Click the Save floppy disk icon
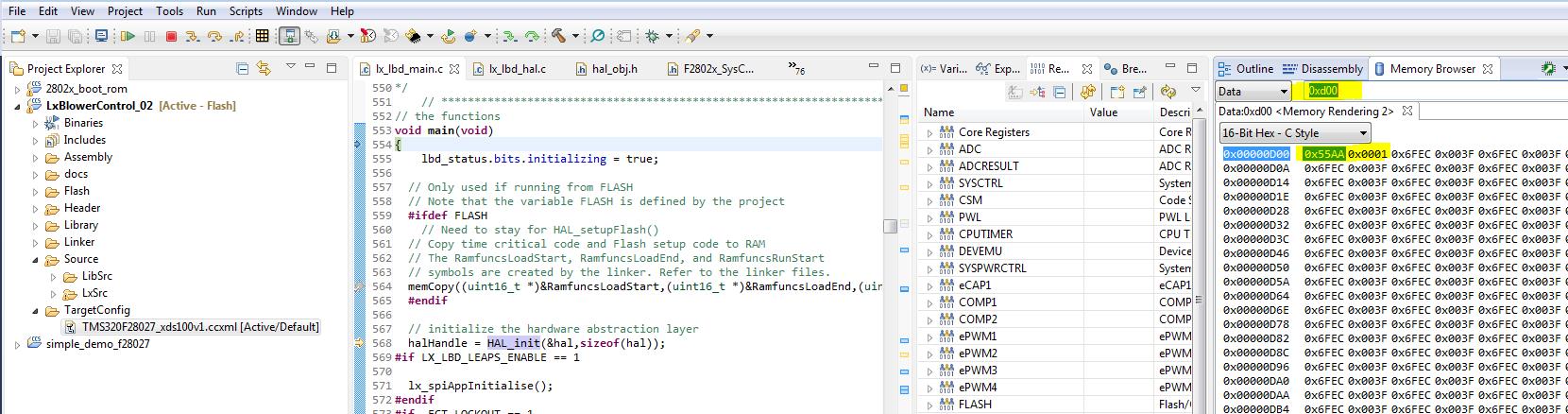1568x414 pixels. pos(54,36)
